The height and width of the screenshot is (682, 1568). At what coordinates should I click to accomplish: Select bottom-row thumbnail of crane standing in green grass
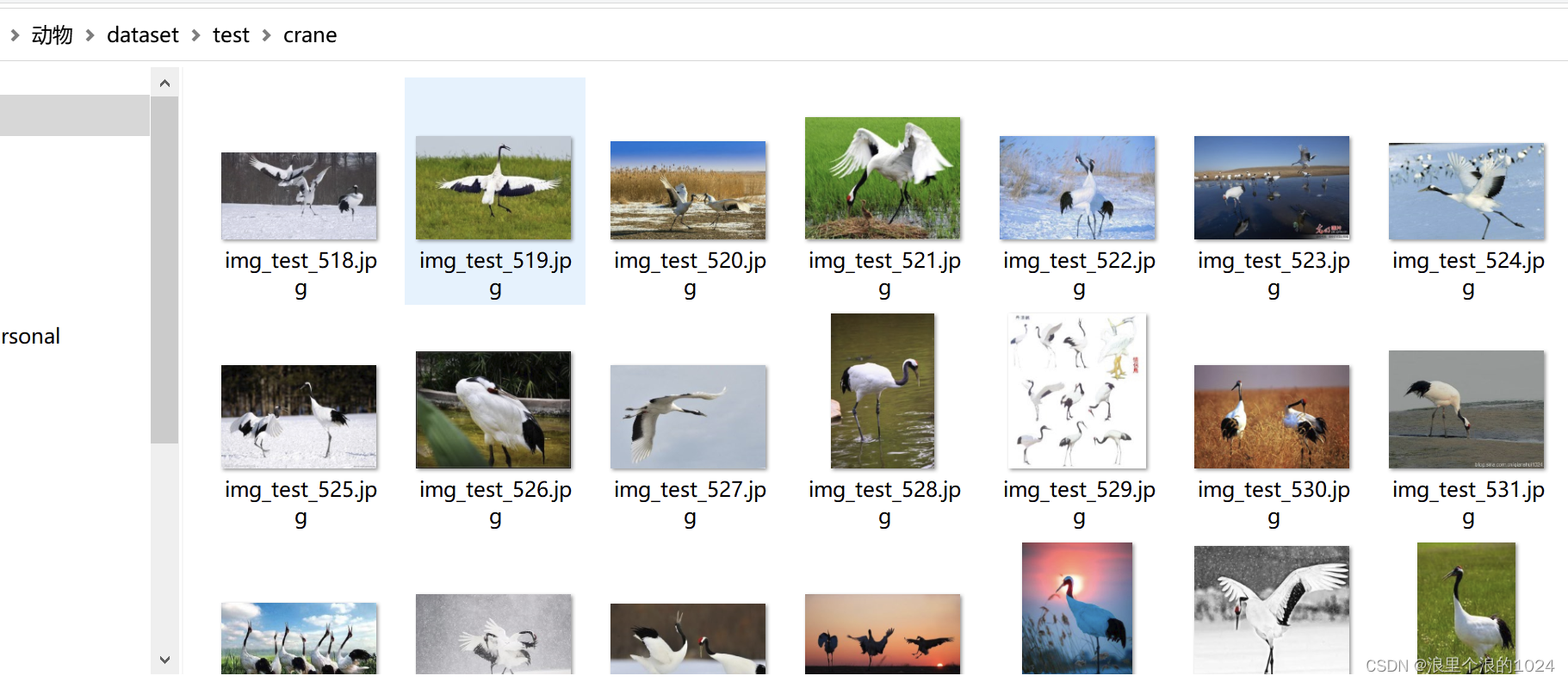1466,608
